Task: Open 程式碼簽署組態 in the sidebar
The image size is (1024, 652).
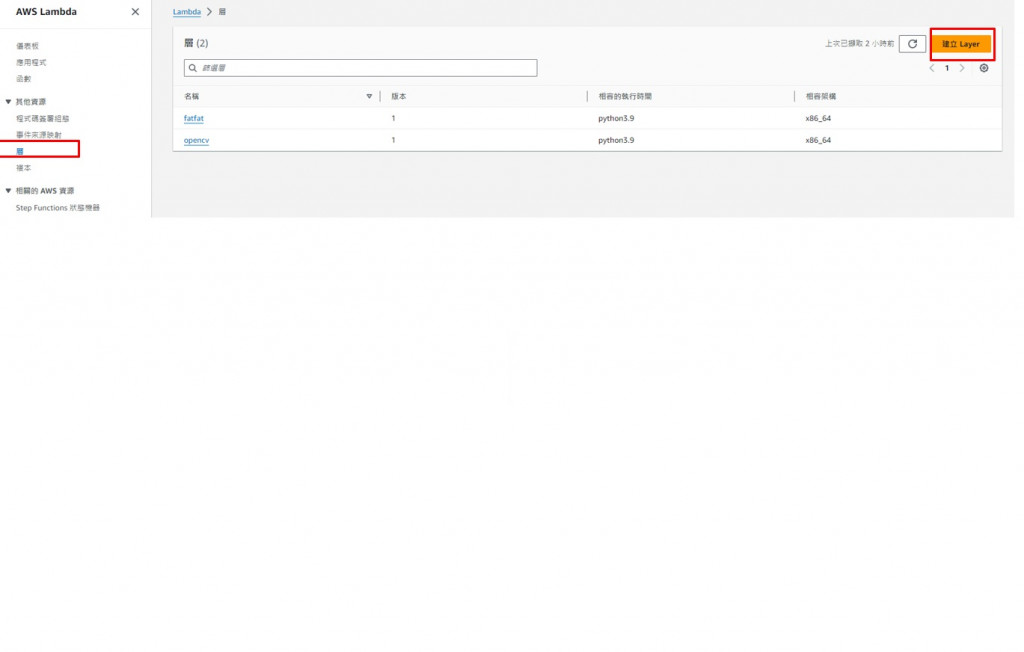Action: click(42, 118)
